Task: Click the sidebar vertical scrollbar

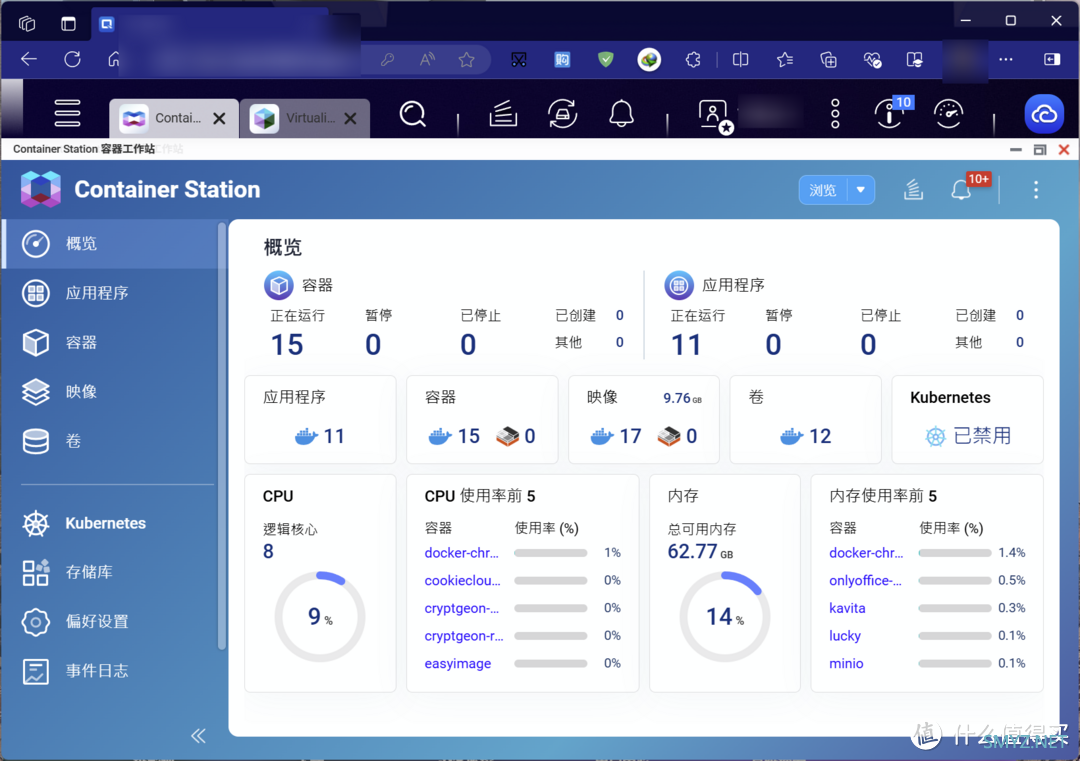Action: click(x=222, y=435)
